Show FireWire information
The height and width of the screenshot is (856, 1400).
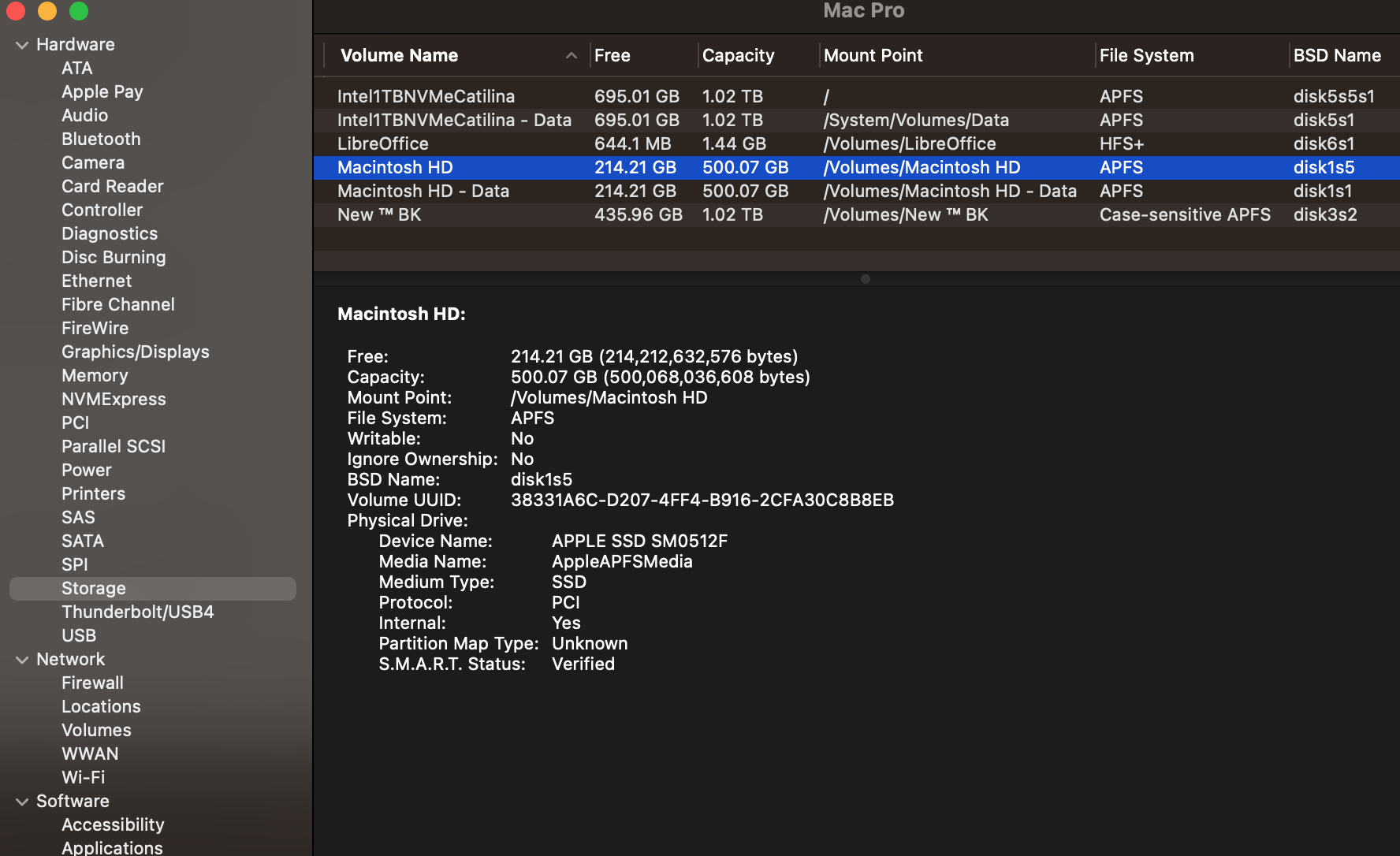click(x=95, y=329)
